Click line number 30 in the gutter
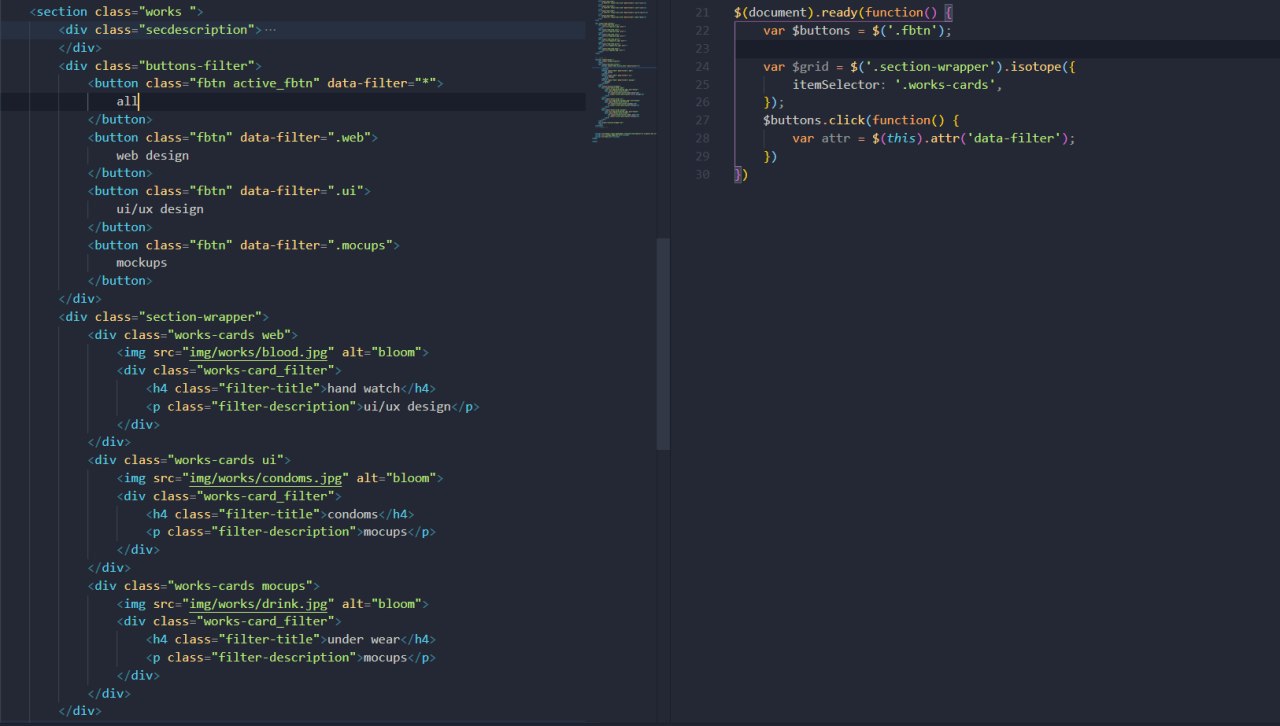The width and height of the screenshot is (1280, 726). point(702,174)
